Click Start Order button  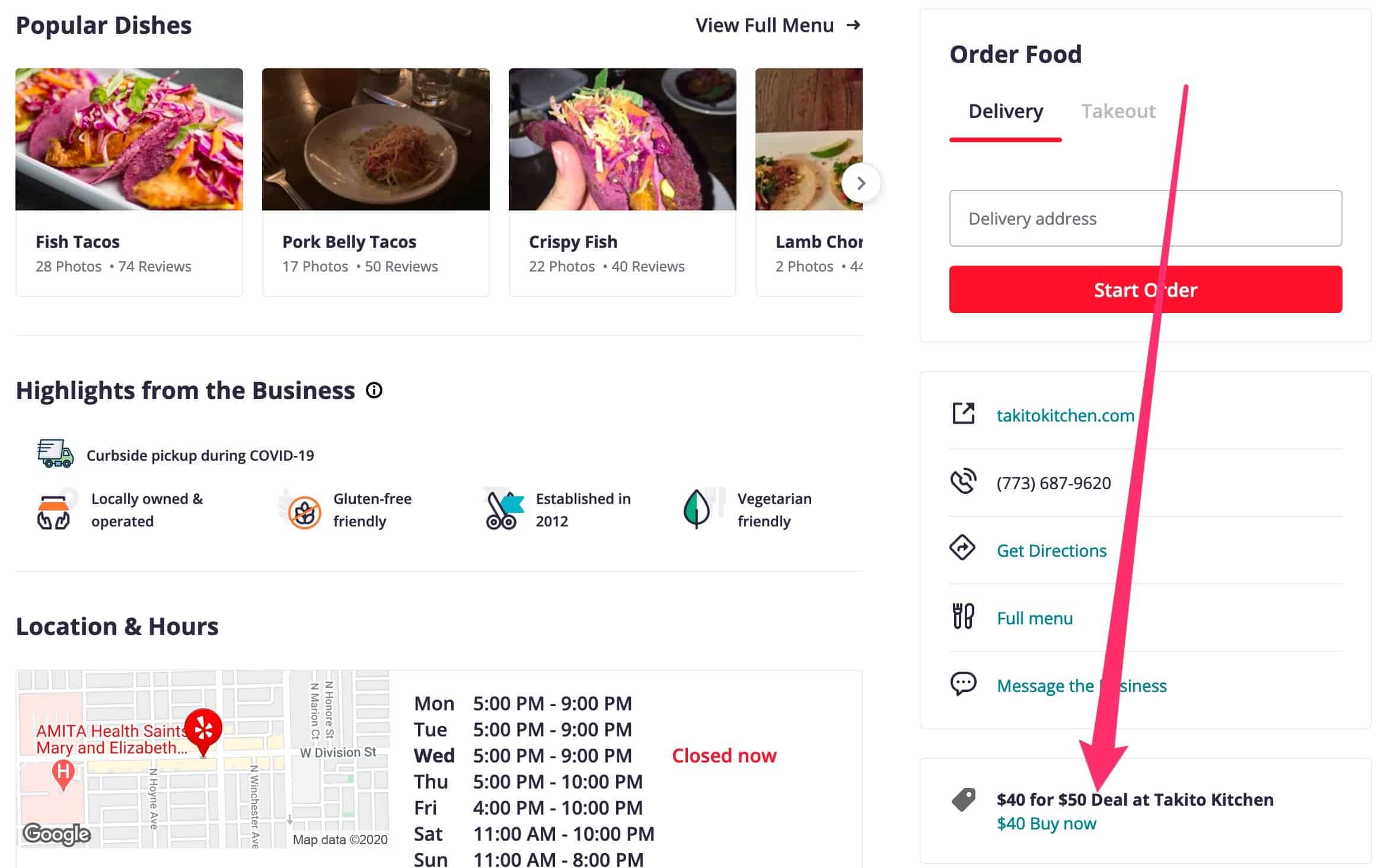point(1146,289)
